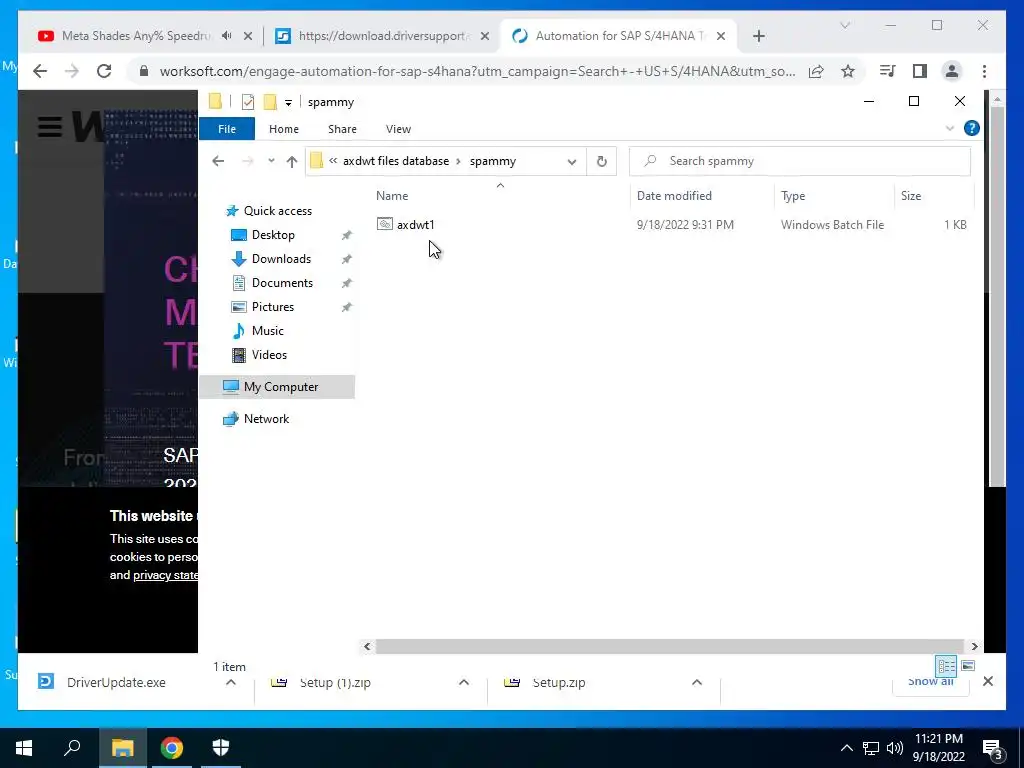Select Network in navigation pane
This screenshot has height=768, width=1024.
click(266, 419)
